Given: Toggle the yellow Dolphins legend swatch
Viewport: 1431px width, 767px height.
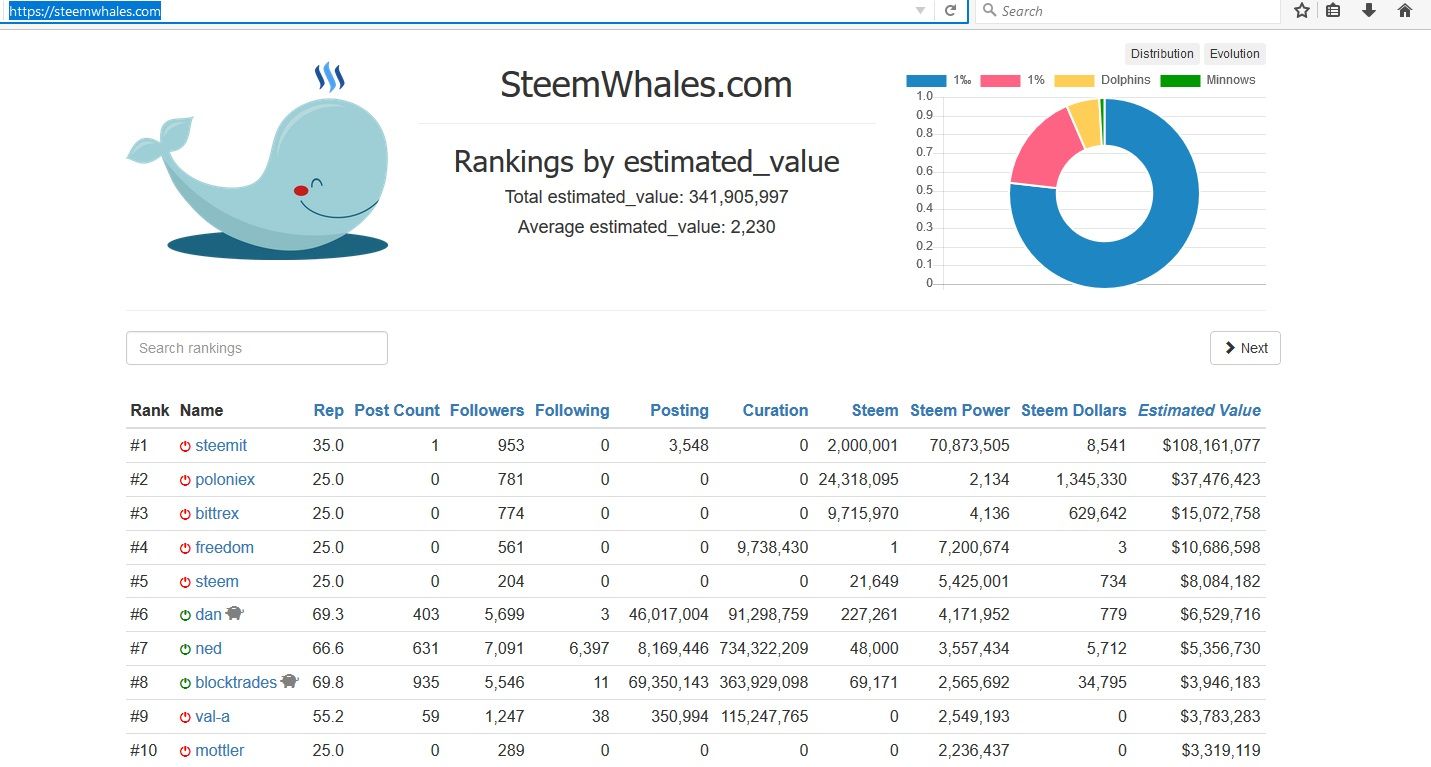Looking at the screenshot, I should coord(1074,80).
